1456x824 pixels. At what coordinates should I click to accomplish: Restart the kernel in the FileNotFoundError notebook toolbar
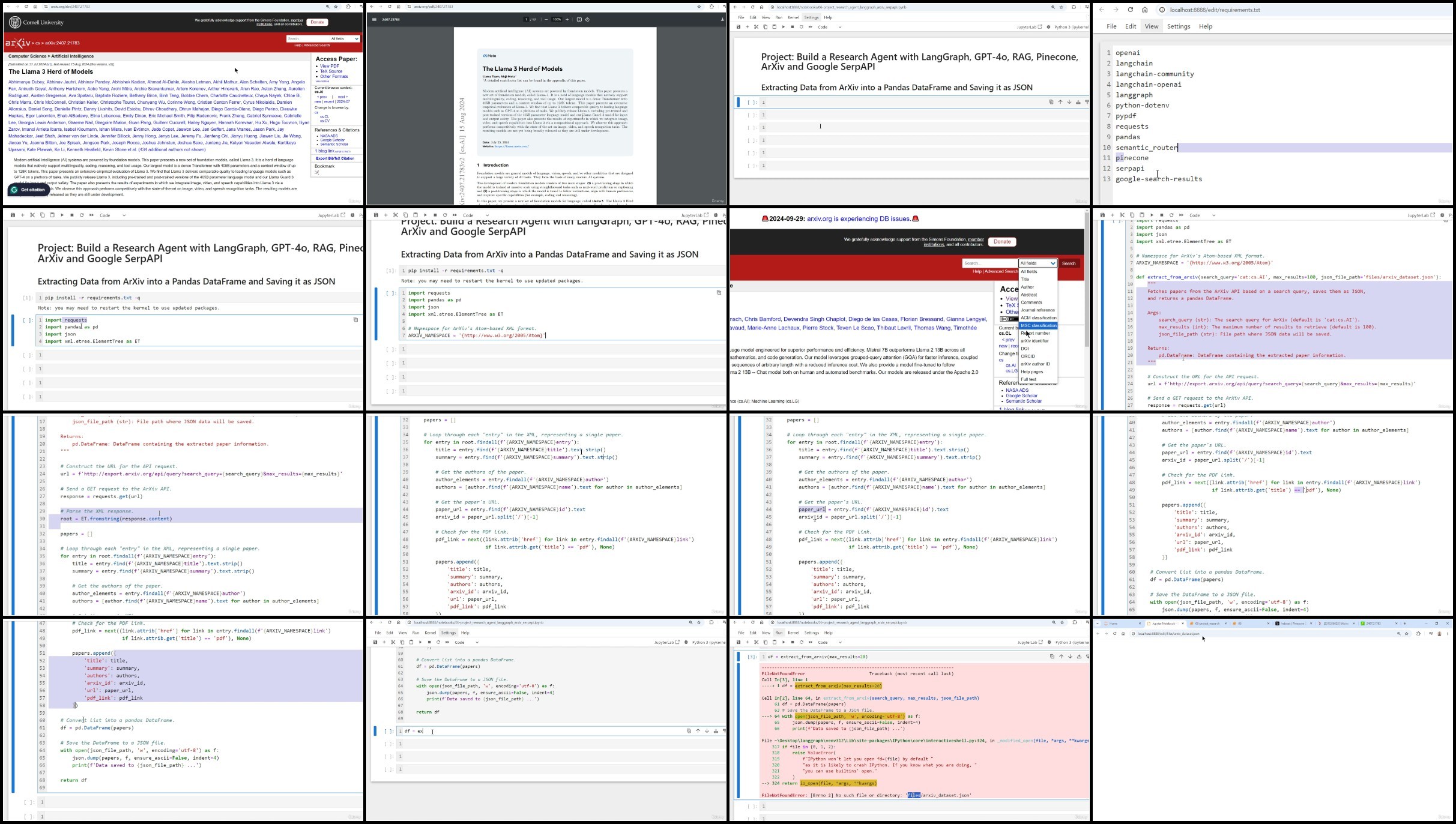point(801,642)
